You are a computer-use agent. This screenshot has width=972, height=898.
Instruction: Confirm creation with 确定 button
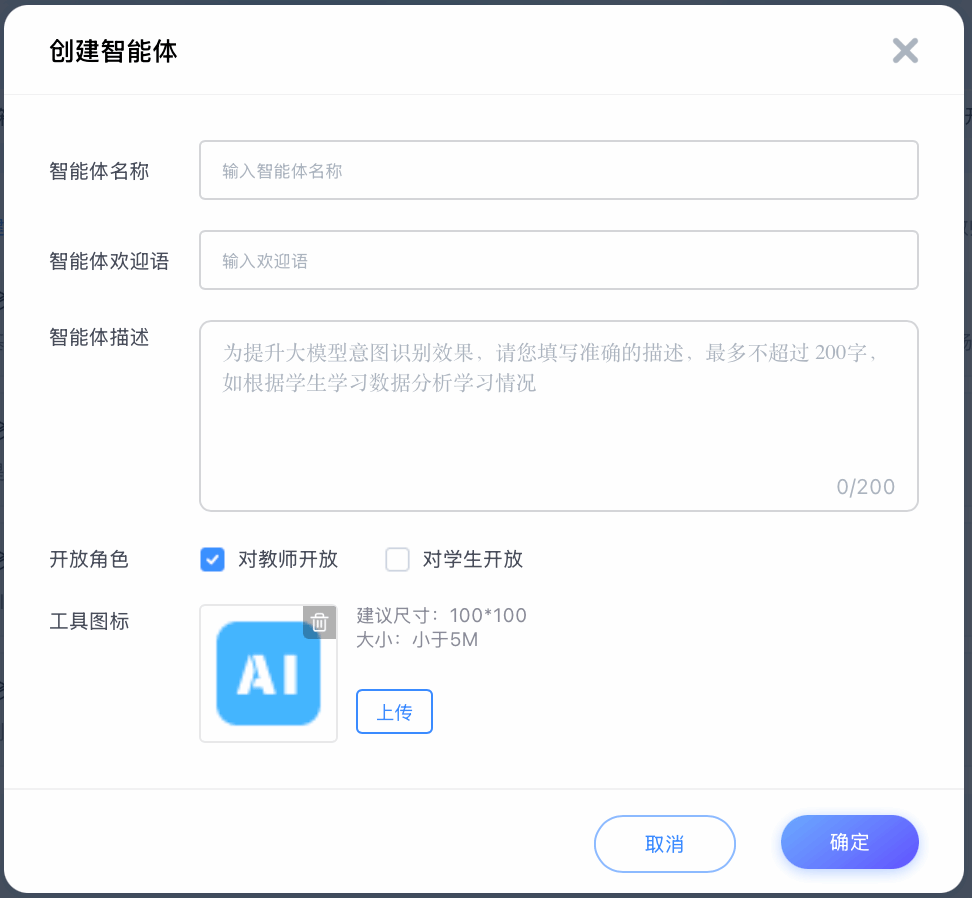coord(849,842)
